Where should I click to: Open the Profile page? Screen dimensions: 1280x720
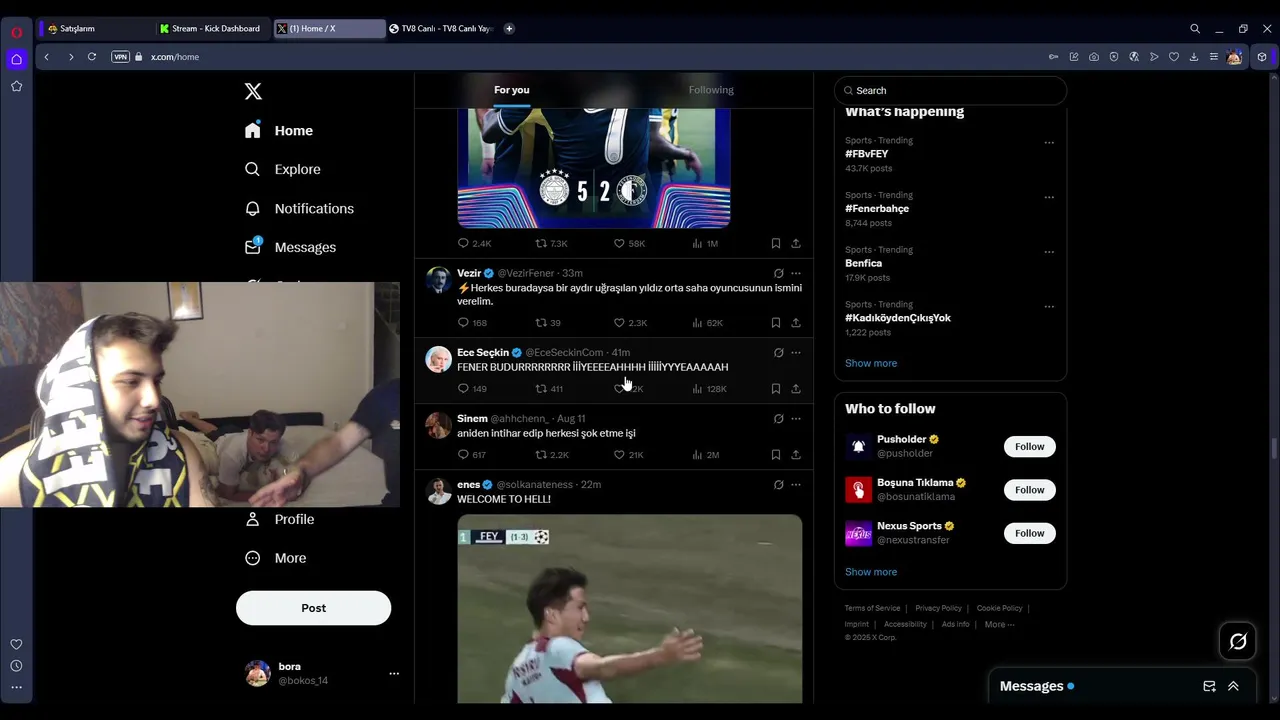click(280, 519)
